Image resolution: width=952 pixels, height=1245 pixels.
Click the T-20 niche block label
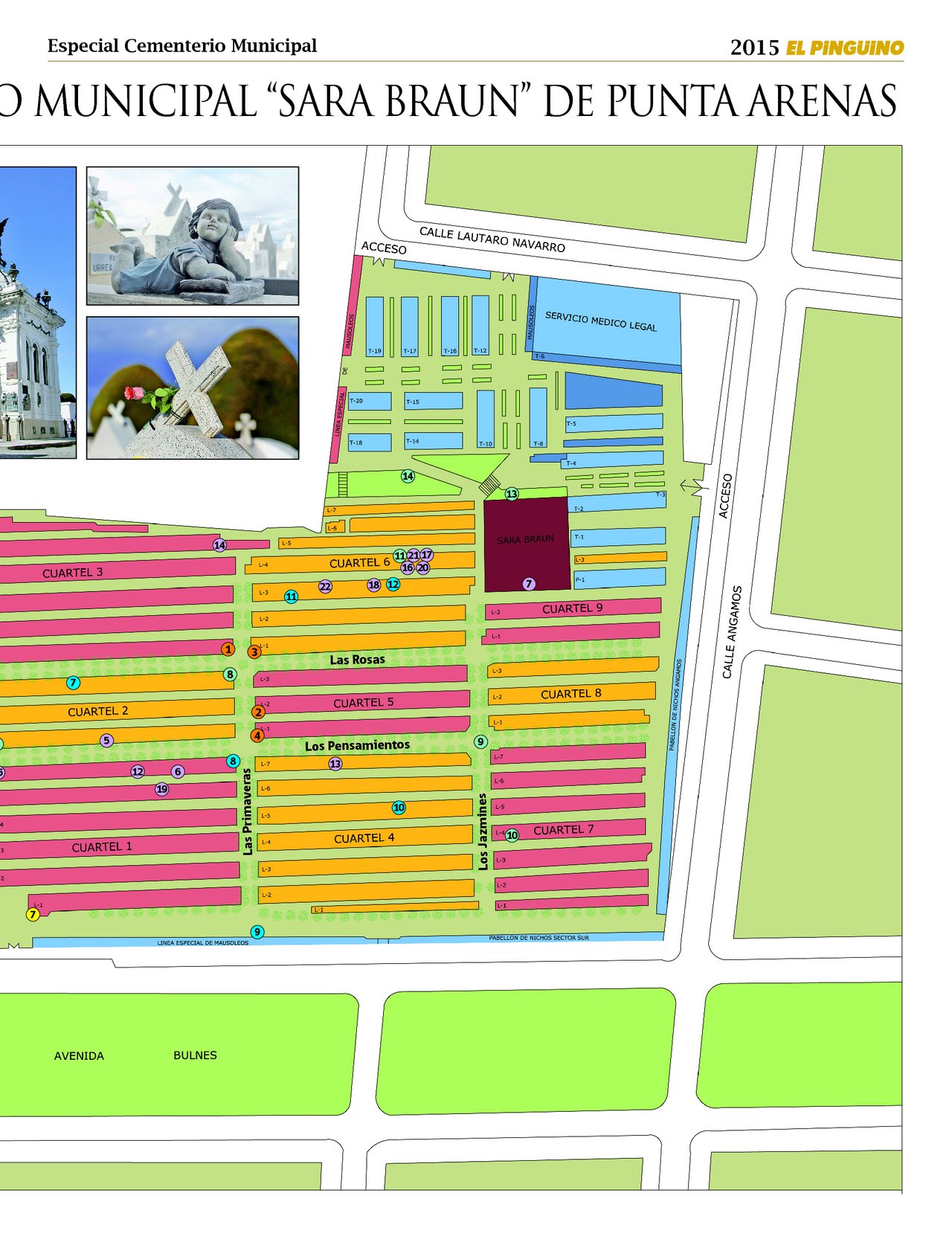[x=356, y=401]
